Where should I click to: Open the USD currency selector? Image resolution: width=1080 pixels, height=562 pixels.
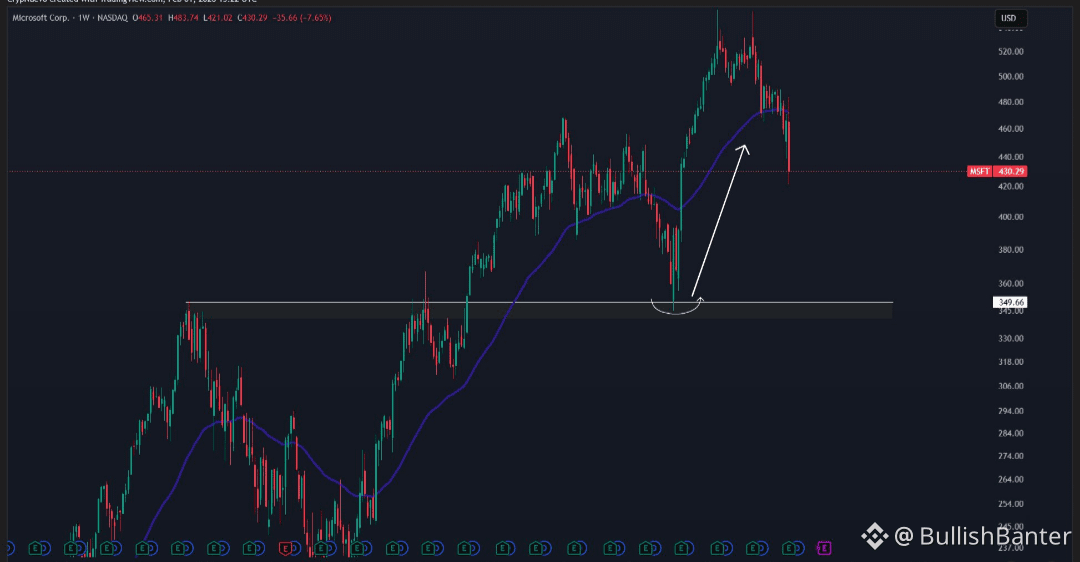pyautogui.click(x=1010, y=19)
